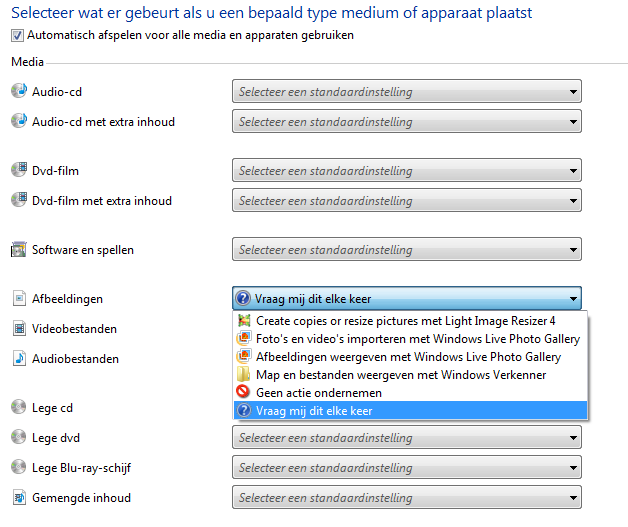This screenshot has width=628, height=527.
Task: Click the Gemengde inhoud icon
Action: [x=19, y=497]
